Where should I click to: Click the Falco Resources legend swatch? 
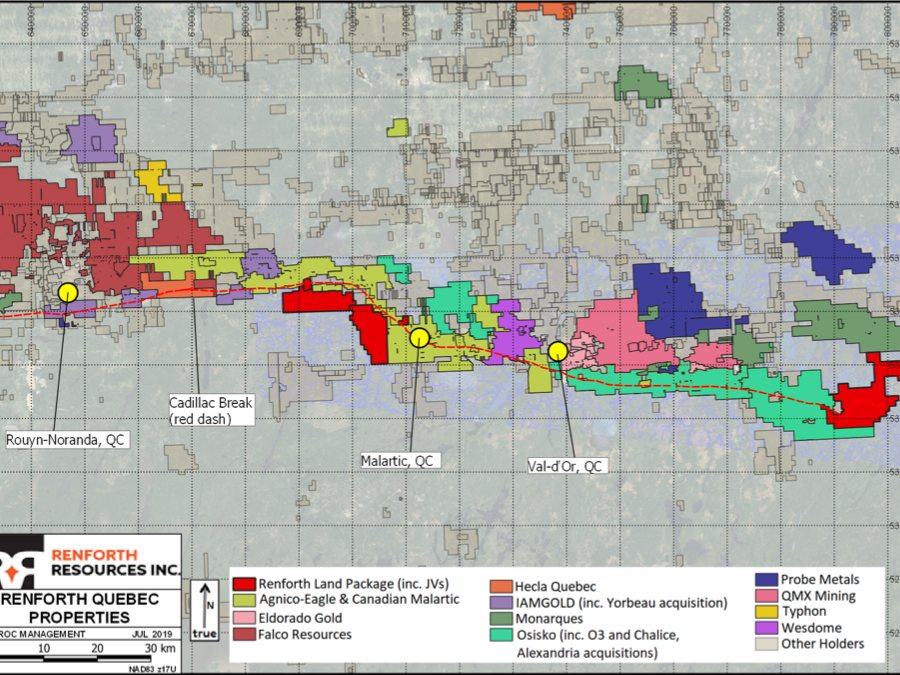point(244,635)
